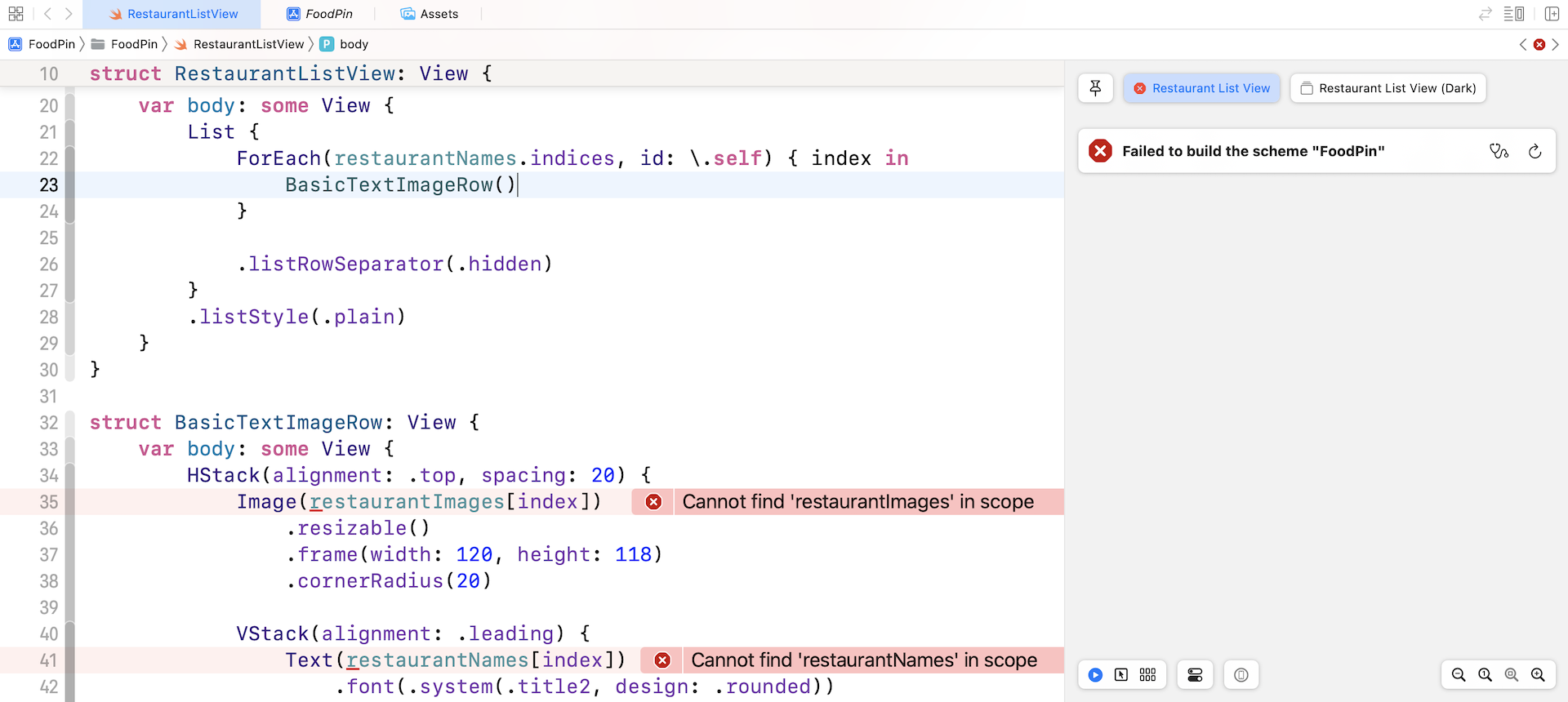Switch to the FoodPin project tab
The image size is (1568, 702).
coord(319,14)
